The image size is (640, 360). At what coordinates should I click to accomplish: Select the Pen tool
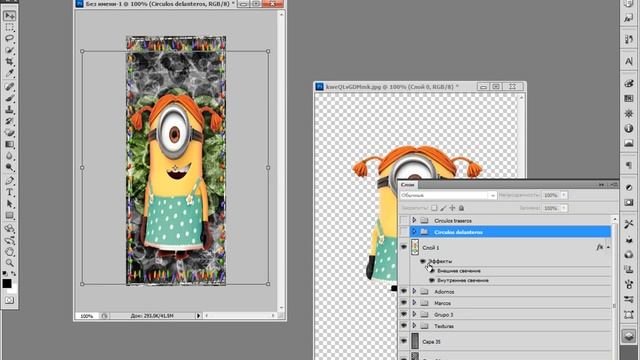pos(9,180)
